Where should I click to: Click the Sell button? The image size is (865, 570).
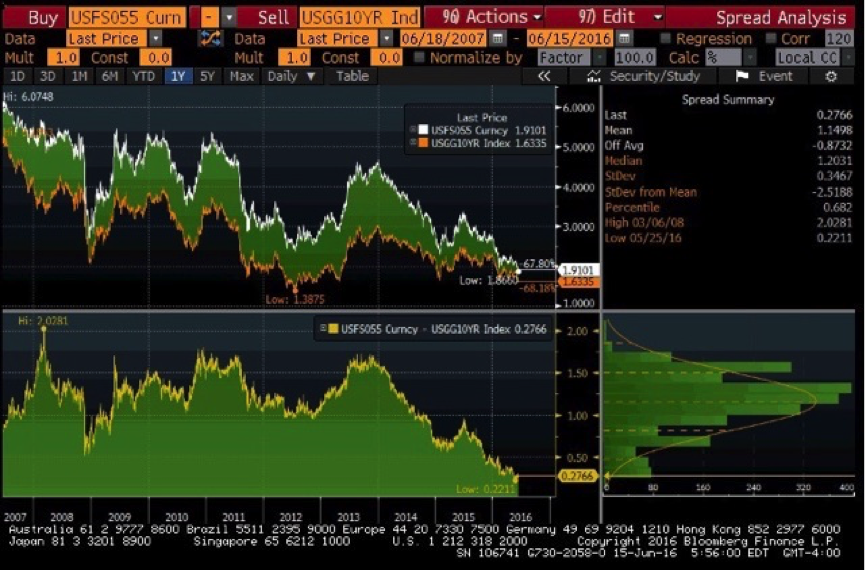coord(269,18)
